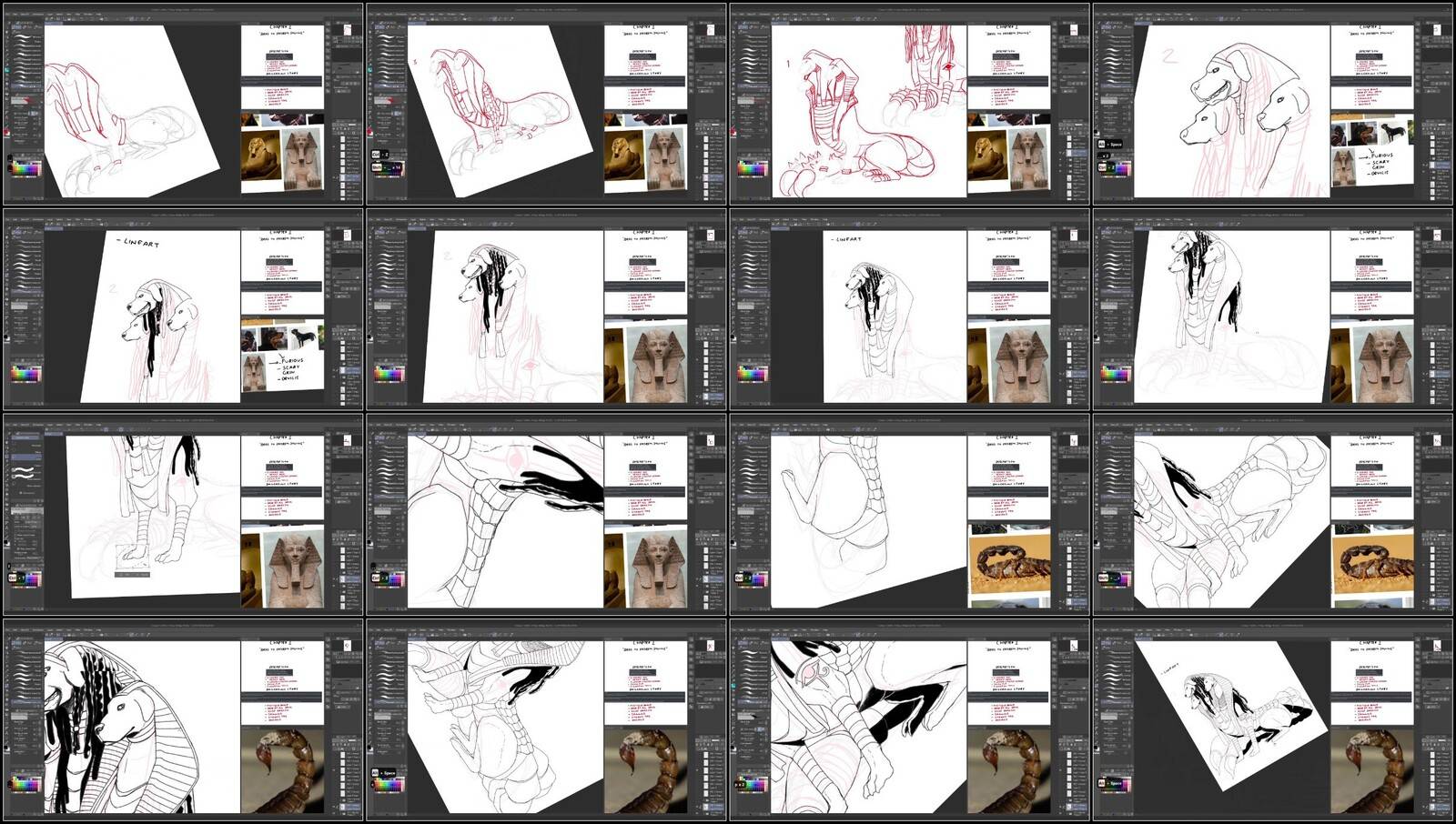Pick from the color palette in second row's first frame

tap(26, 374)
